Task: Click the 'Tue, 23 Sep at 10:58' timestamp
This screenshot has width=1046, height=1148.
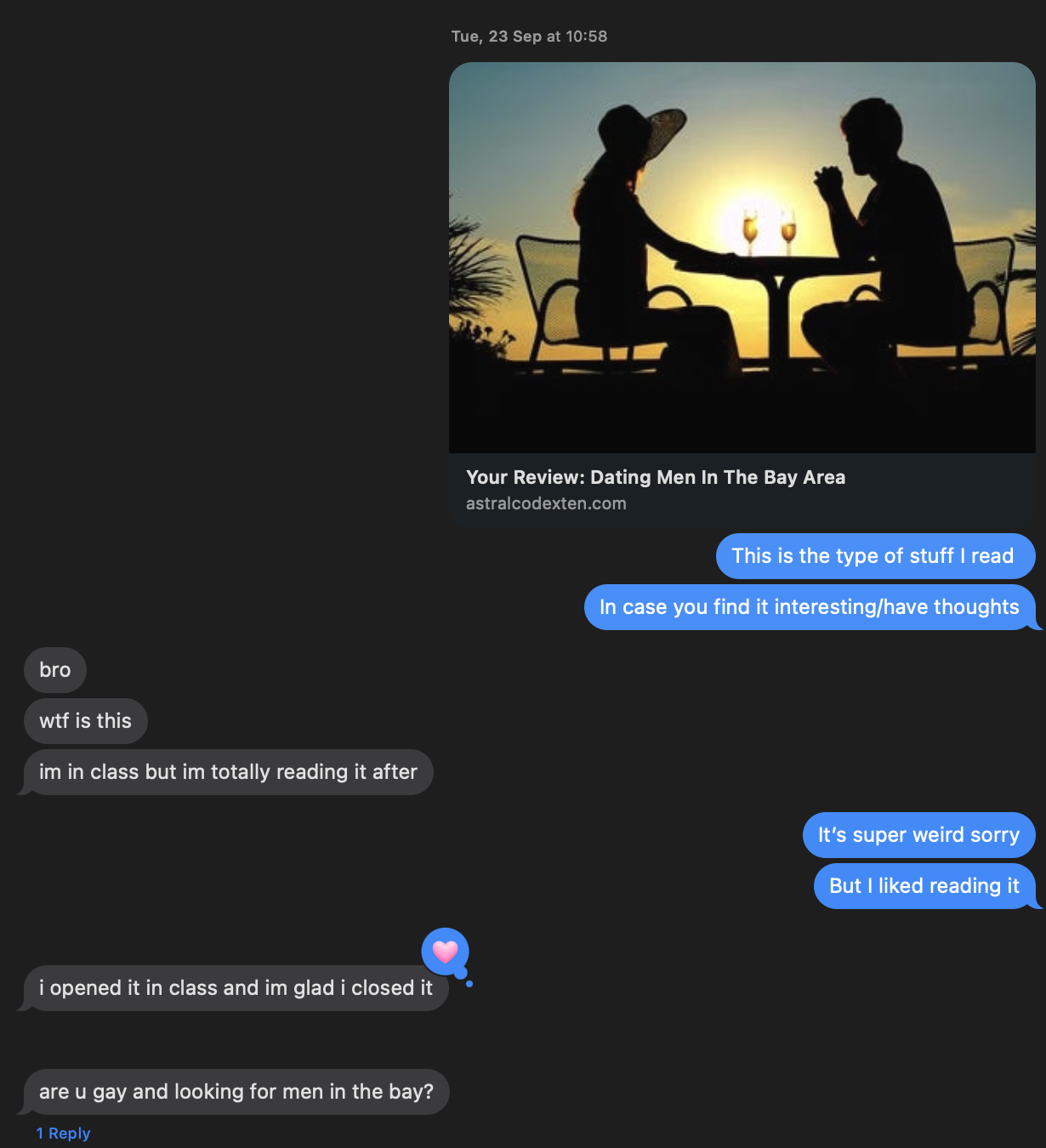Action: pos(529,37)
